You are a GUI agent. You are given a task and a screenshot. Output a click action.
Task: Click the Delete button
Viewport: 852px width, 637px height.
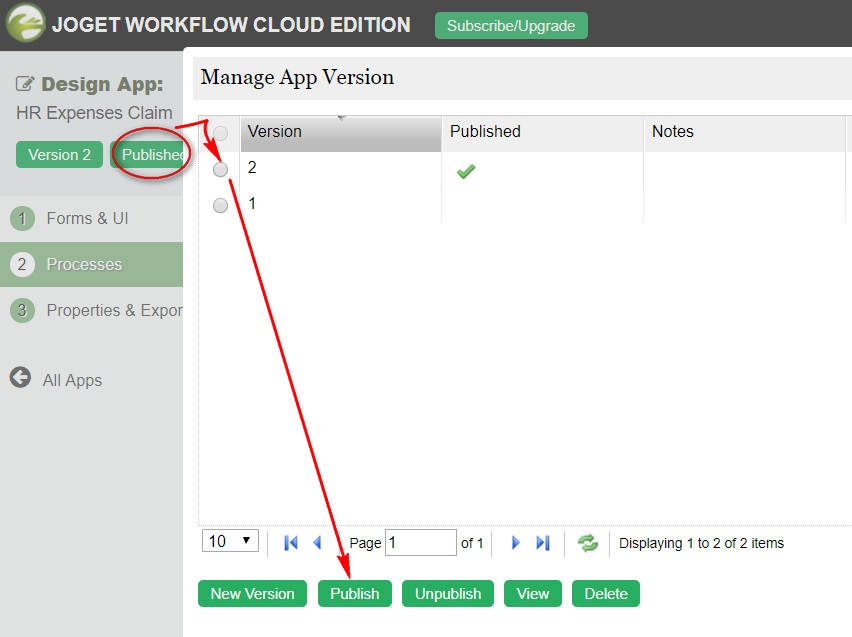pos(606,594)
